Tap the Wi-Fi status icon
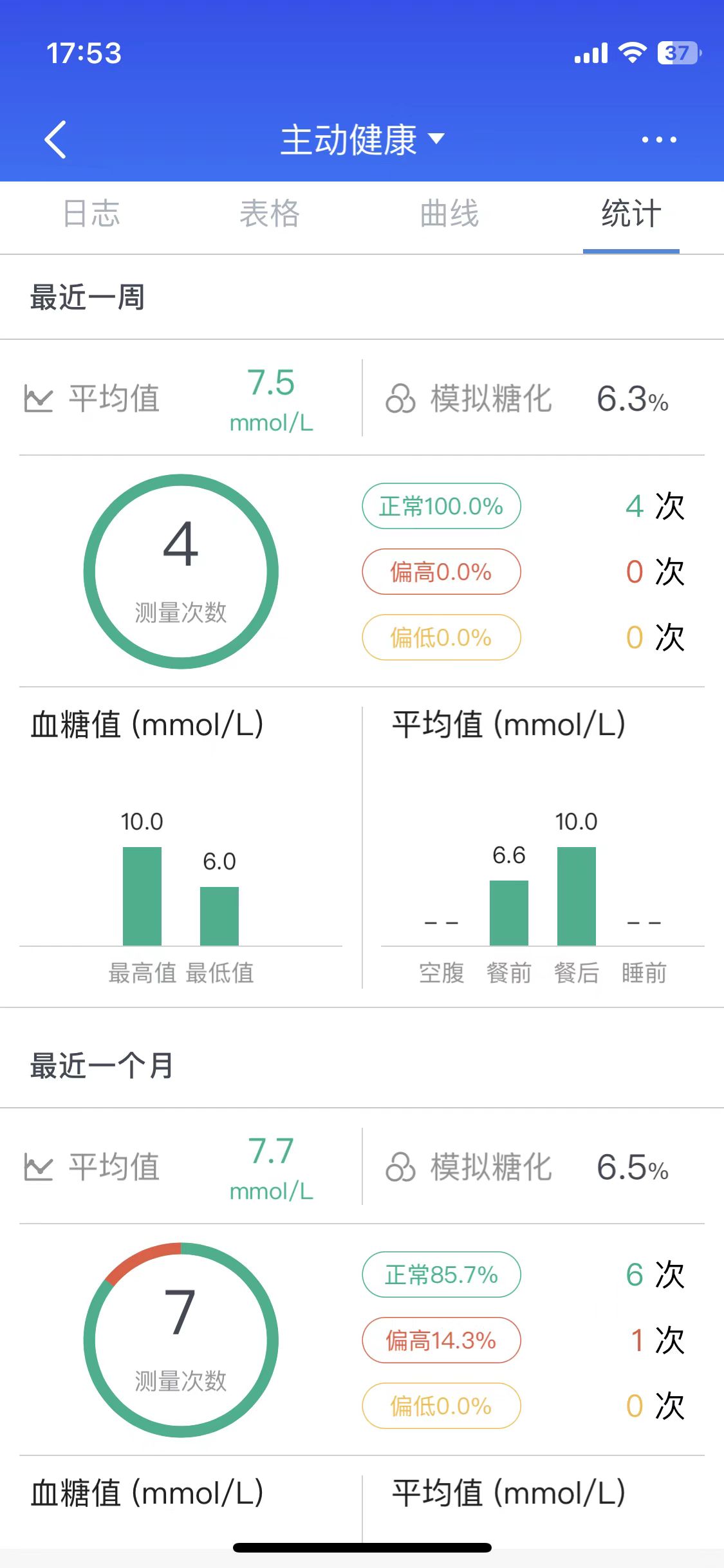The height and width of the screenshot is (1568, 724). (632, 53)
